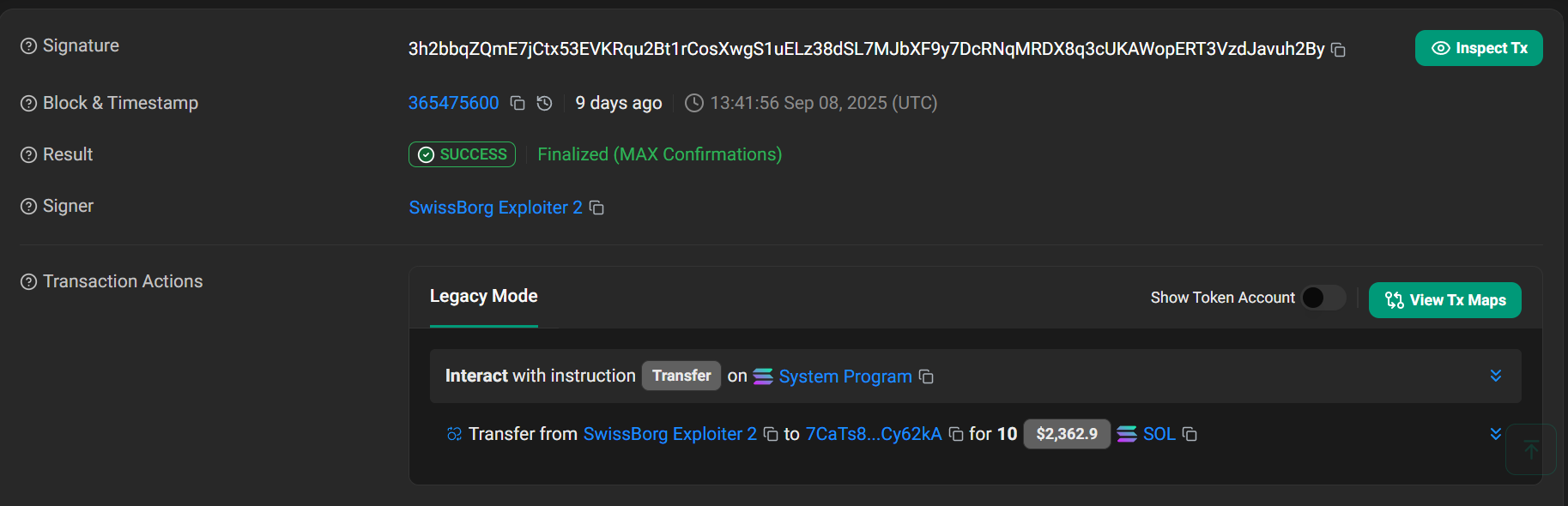Open the System Program link
1568x506 pixels.
pos(845,376)
